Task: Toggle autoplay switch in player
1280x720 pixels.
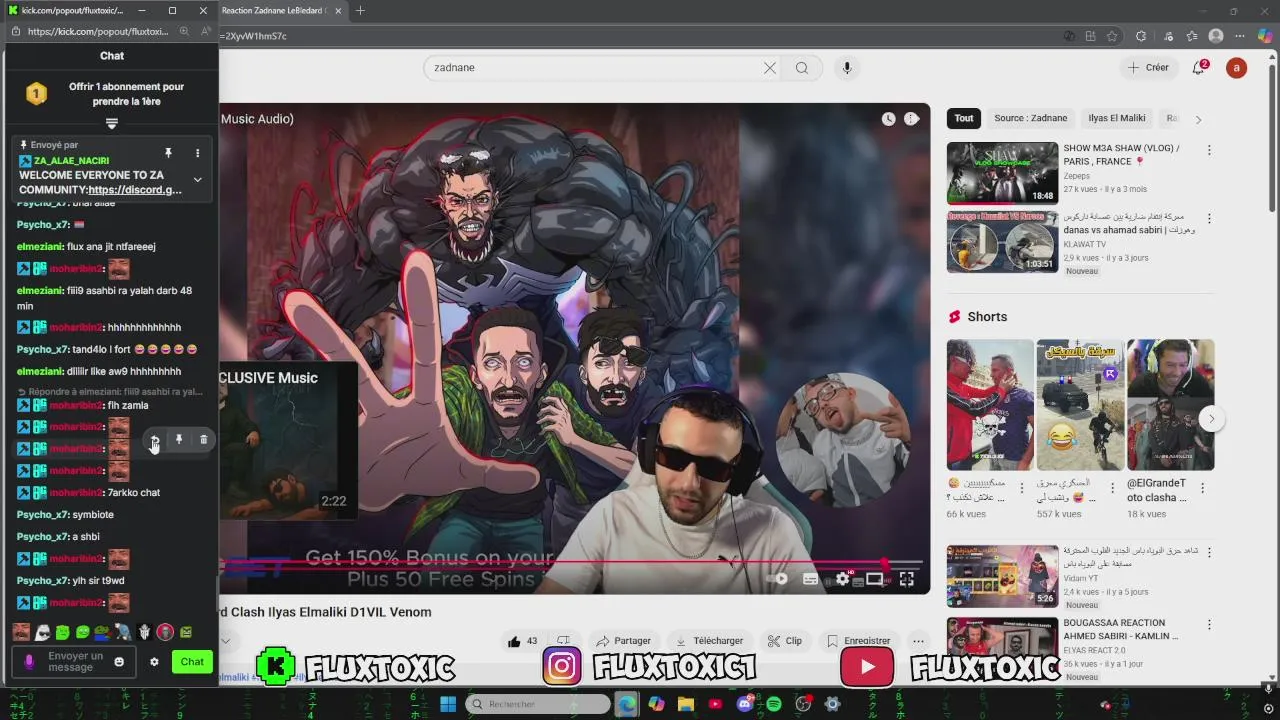Action: pos(777,578)
